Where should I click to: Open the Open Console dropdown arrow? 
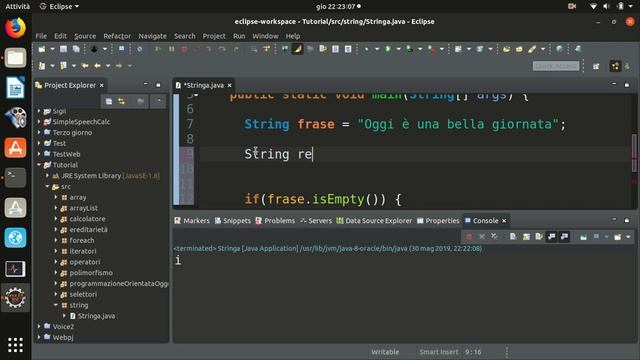(x=628, y=237)
